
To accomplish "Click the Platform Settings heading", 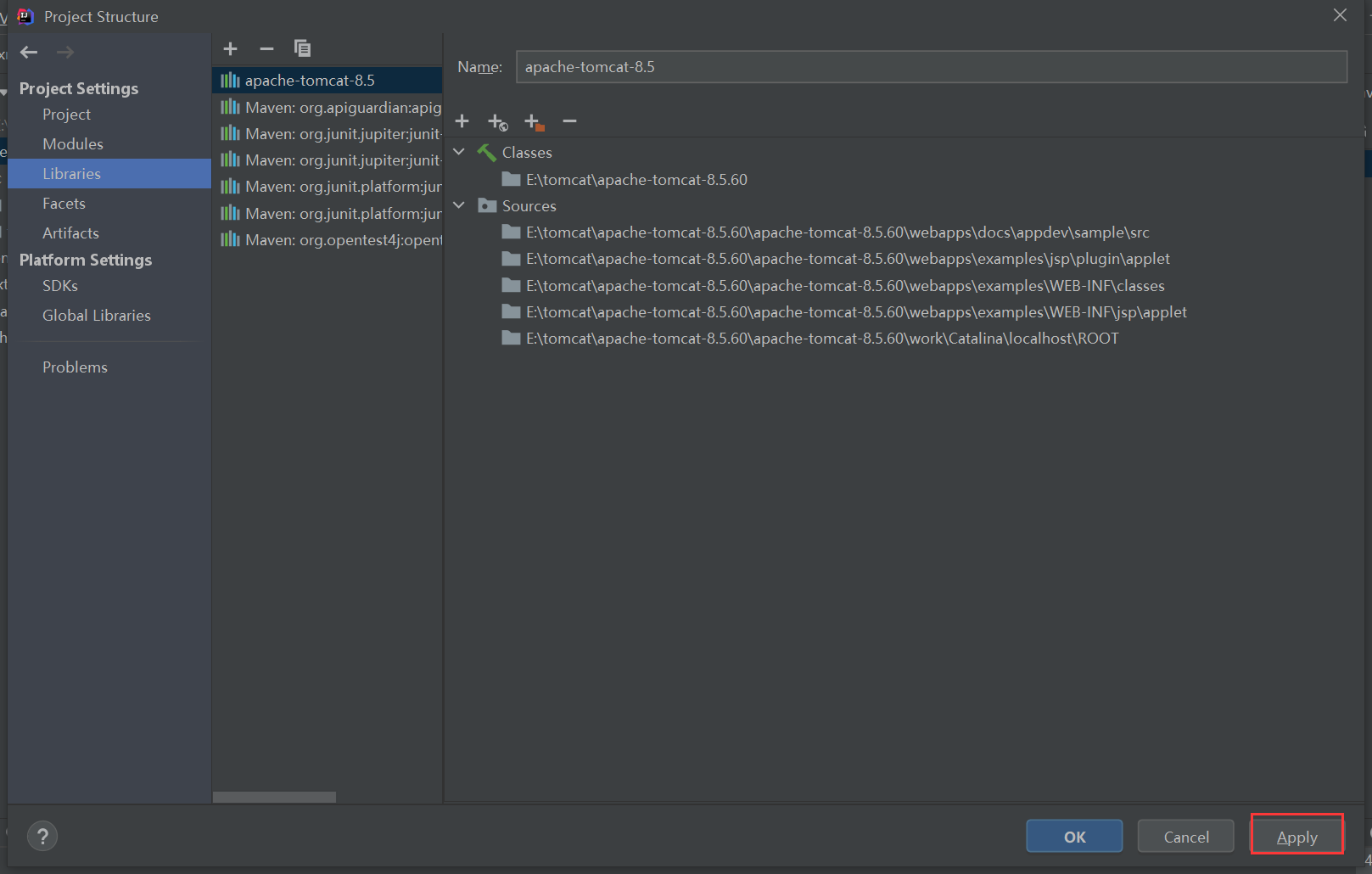I will click(86, 260).
